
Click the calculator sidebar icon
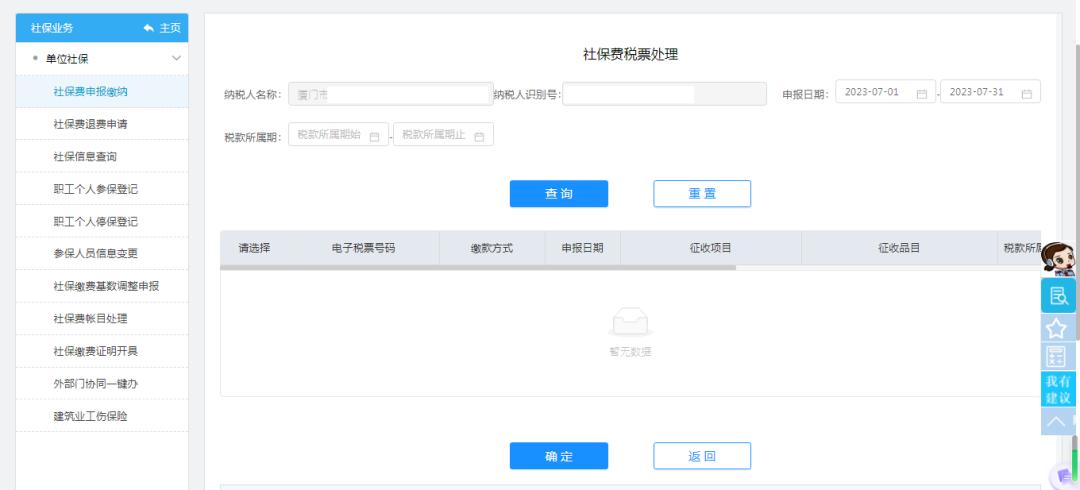point(1058,356)
